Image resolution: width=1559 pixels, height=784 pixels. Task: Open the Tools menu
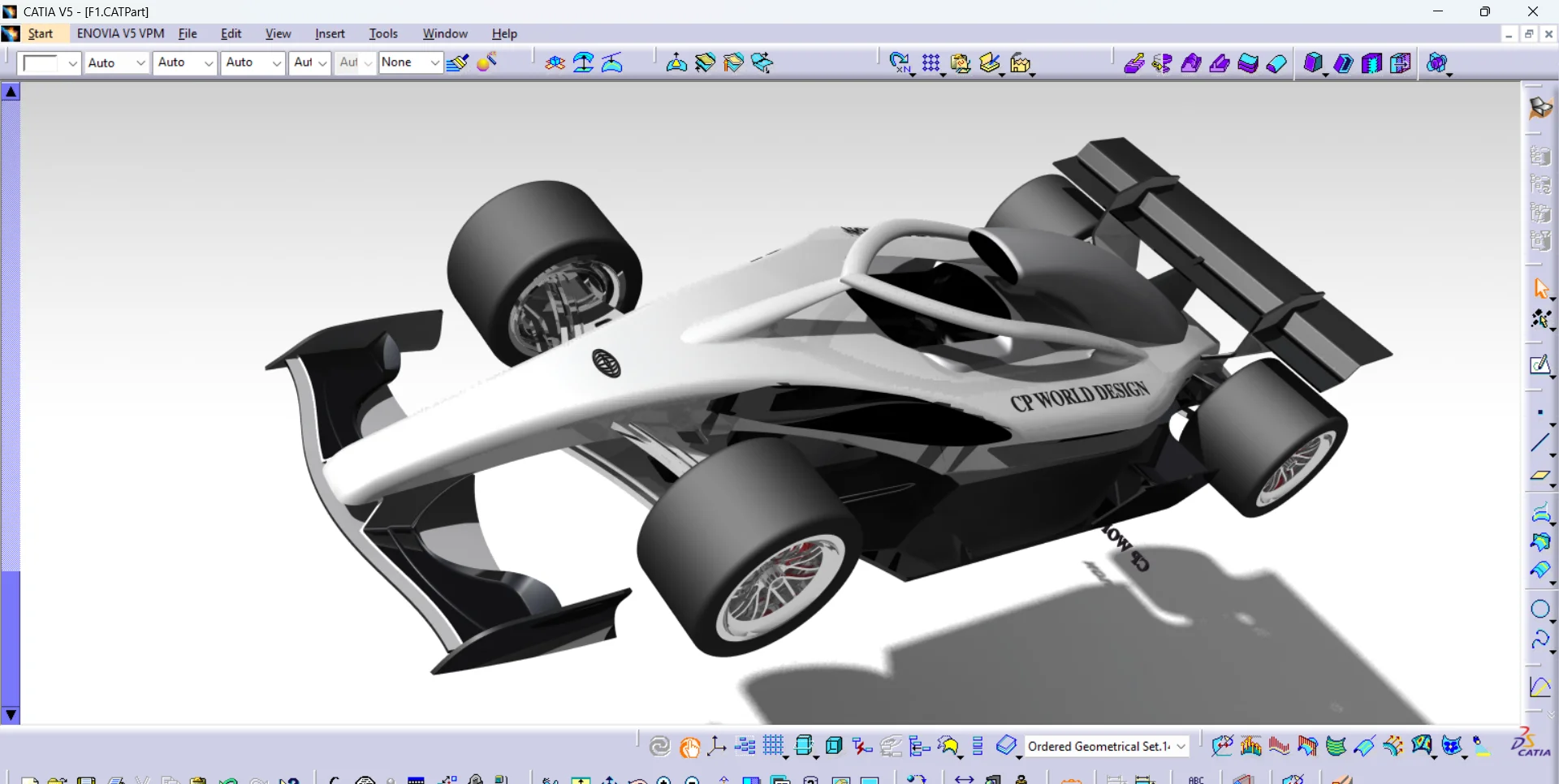pyautogui.click(x=382, y=33)
